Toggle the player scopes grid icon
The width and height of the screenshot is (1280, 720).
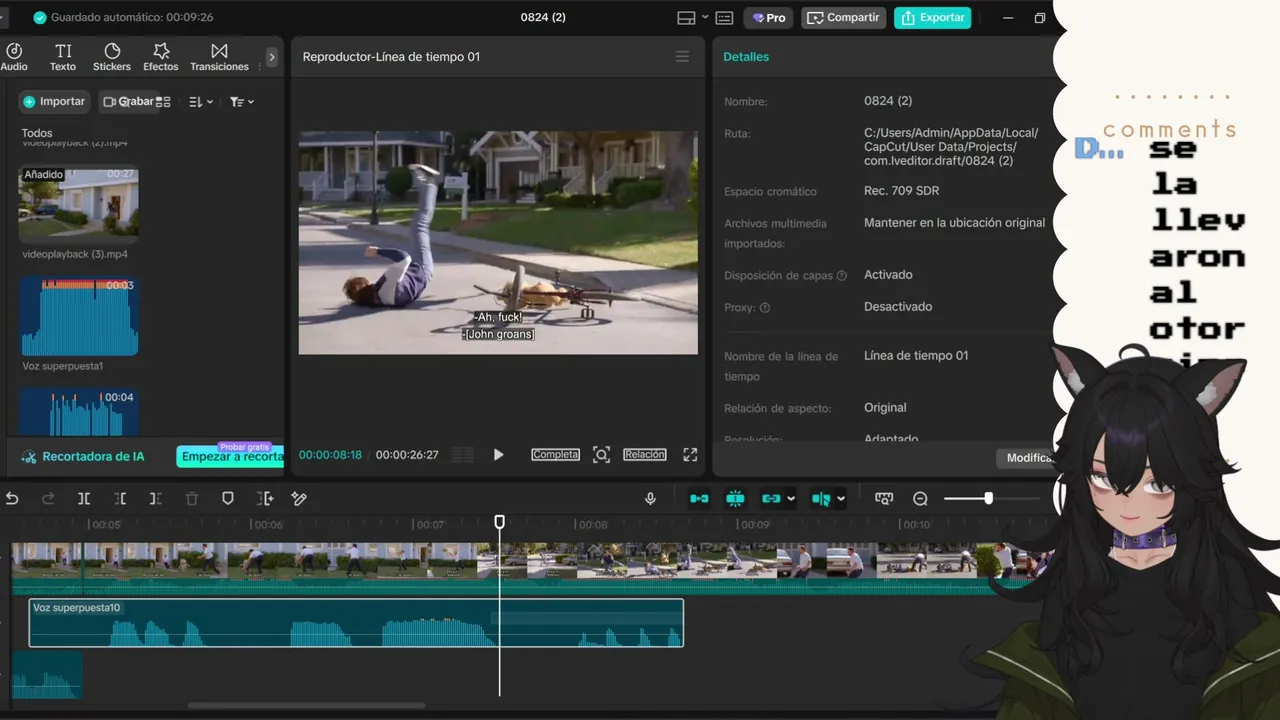pos(462,455)
